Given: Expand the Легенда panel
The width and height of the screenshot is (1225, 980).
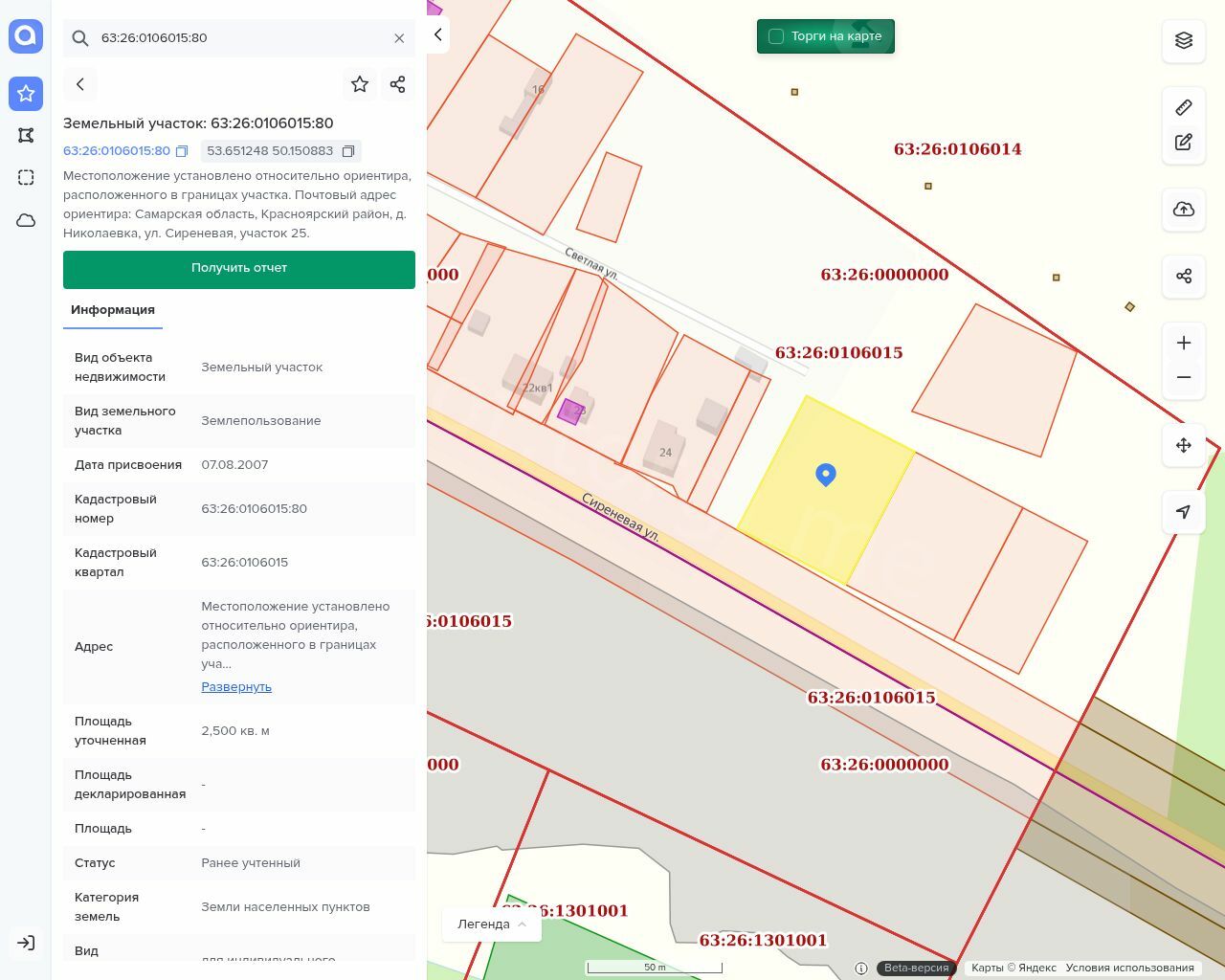Looking at the screenshot, I should pos(492,924).
